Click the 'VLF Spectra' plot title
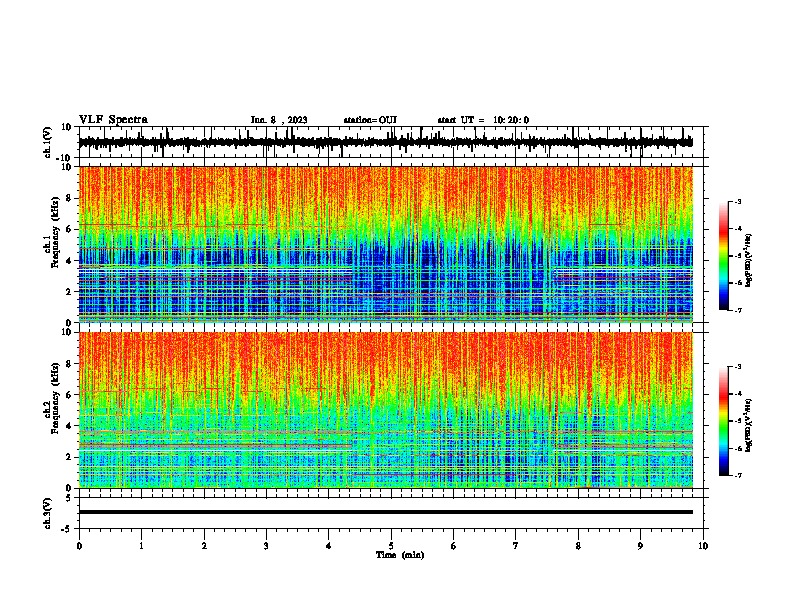This screenshot has height=612, width=792. click(x=113, y=120)
